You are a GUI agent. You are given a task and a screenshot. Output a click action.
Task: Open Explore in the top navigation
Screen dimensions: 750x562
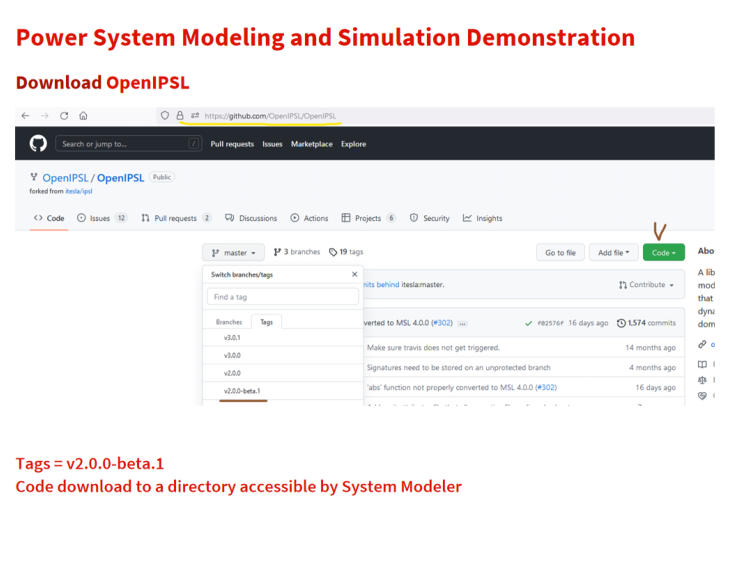pos(353,144)
